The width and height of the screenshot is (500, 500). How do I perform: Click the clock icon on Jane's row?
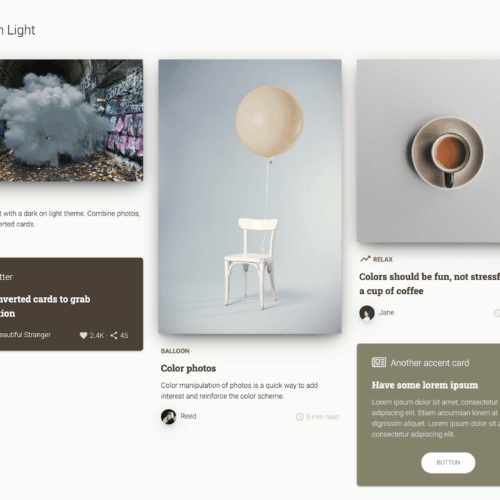pyautogui.click(x=497, y=313)
